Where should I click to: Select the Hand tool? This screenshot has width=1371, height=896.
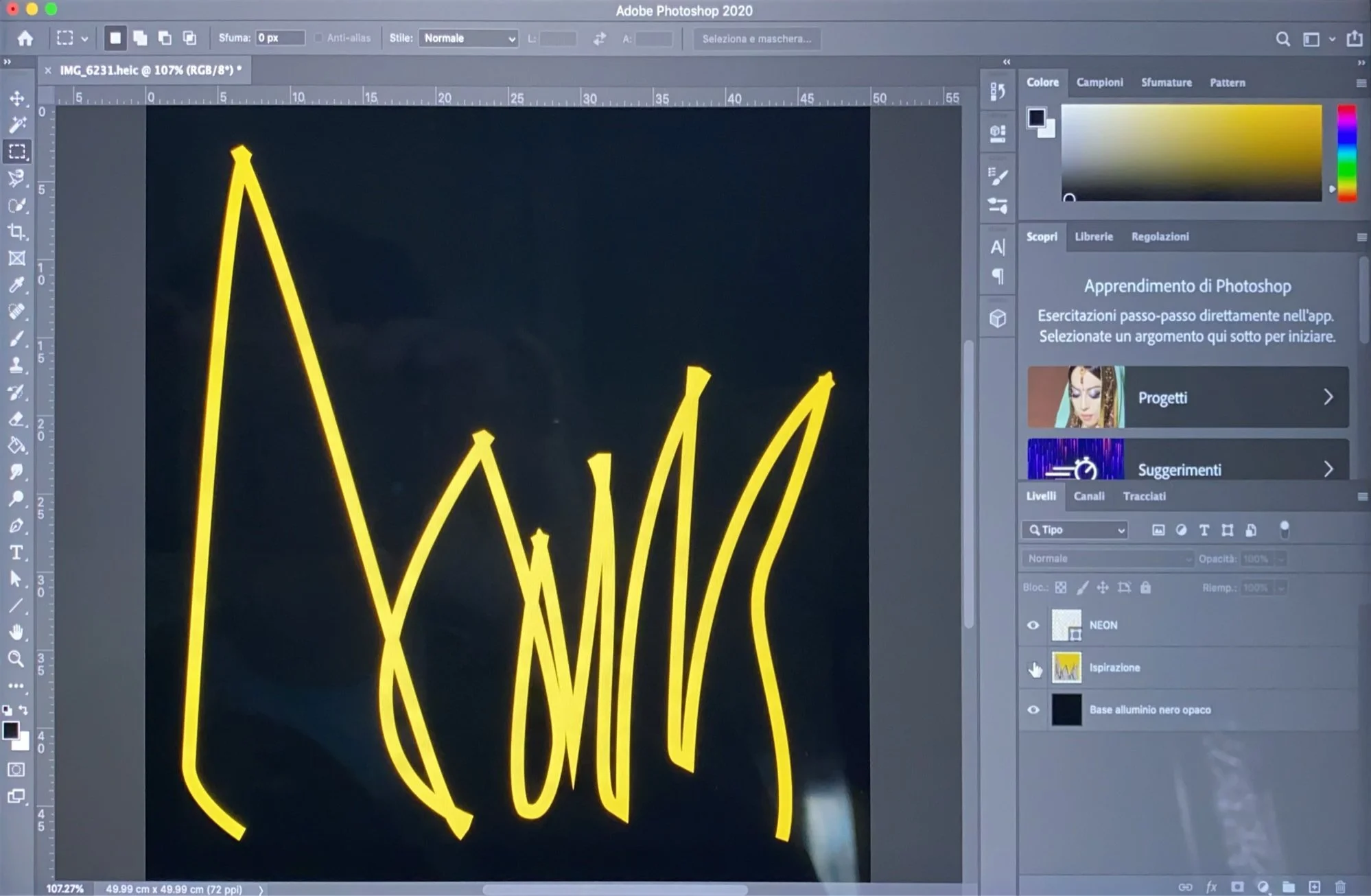16,632
